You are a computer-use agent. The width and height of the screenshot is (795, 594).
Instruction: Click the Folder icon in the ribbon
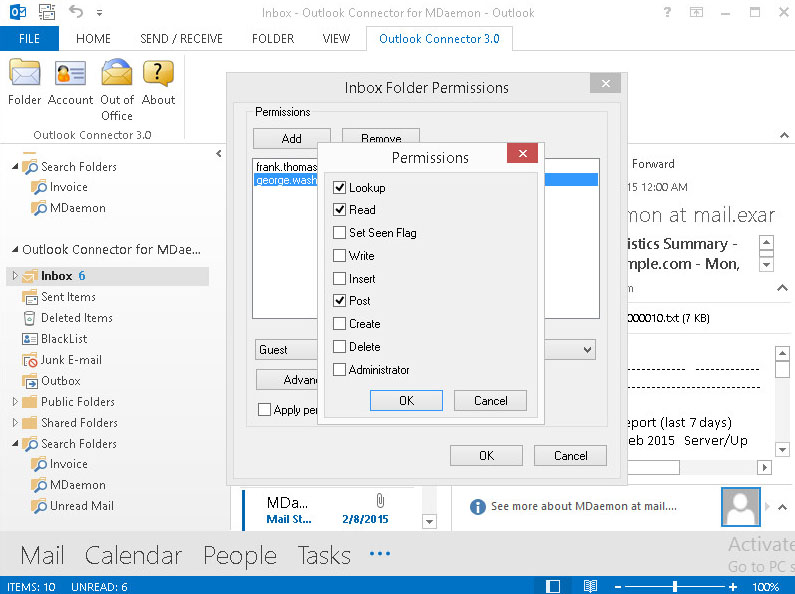24,76
